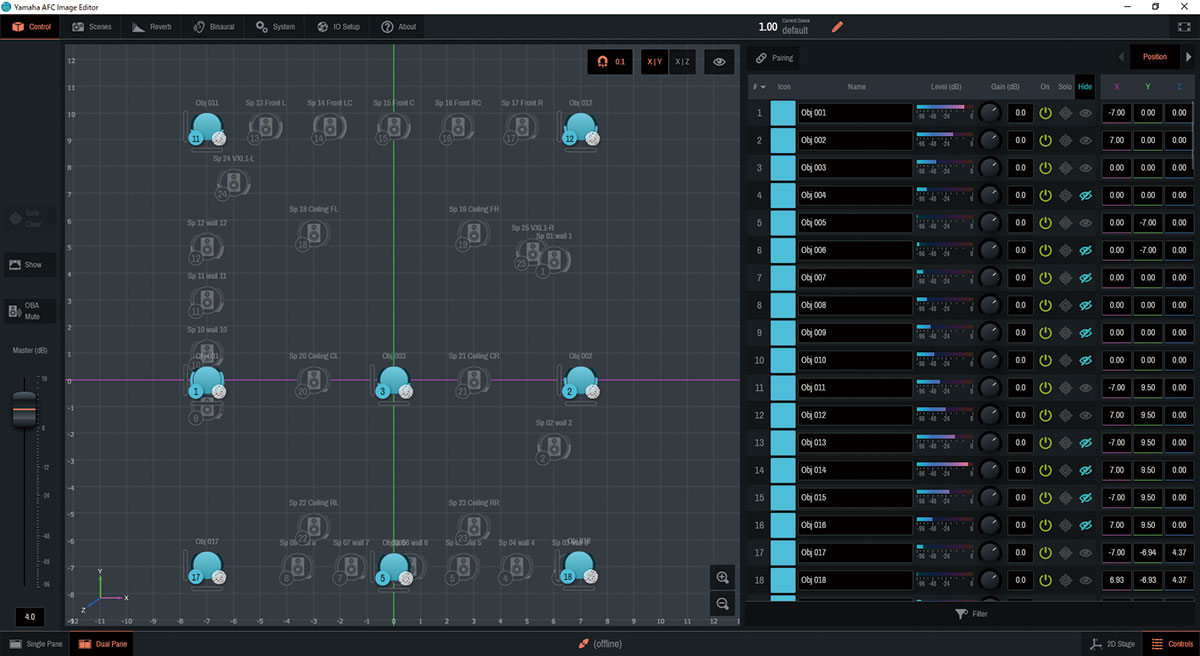This screenshot has width=1200, height=656.
Task: Turn the Obj 016 gain knob
Action: click(x=990, y=526)
